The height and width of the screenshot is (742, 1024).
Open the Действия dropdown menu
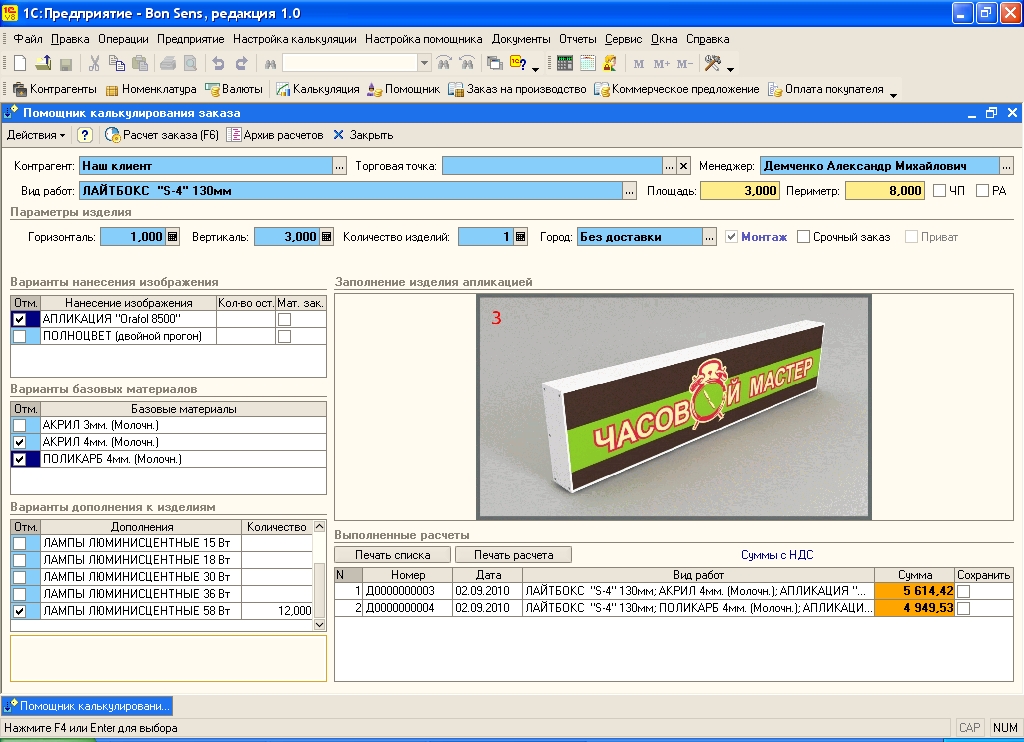click(x=36, y=135)
